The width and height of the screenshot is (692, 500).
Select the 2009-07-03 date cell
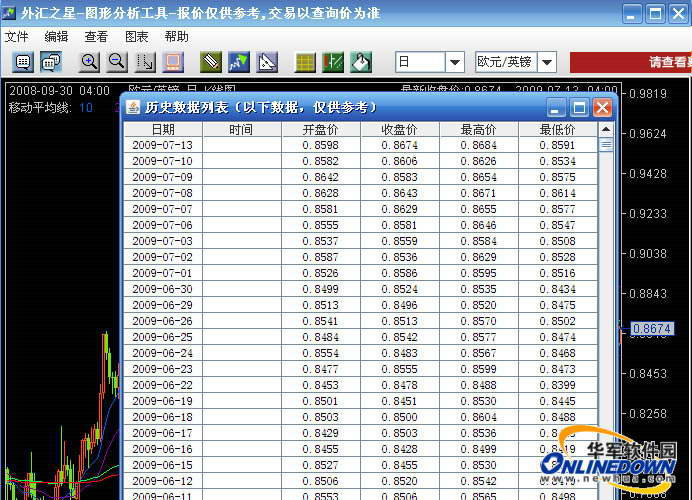pos(163,241)
